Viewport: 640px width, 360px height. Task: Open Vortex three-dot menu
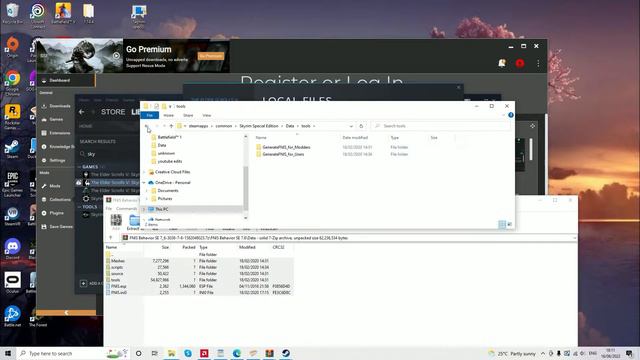tap(538, 63)
